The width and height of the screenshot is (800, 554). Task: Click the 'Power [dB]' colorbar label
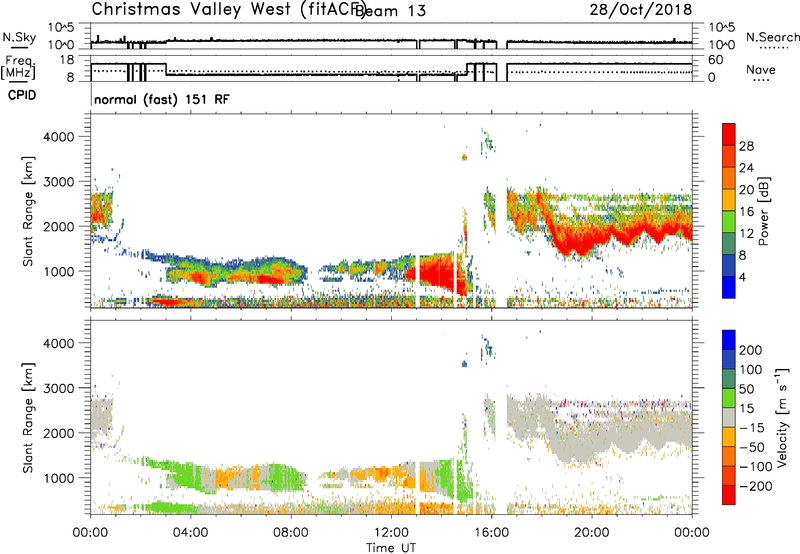(763, 211)
